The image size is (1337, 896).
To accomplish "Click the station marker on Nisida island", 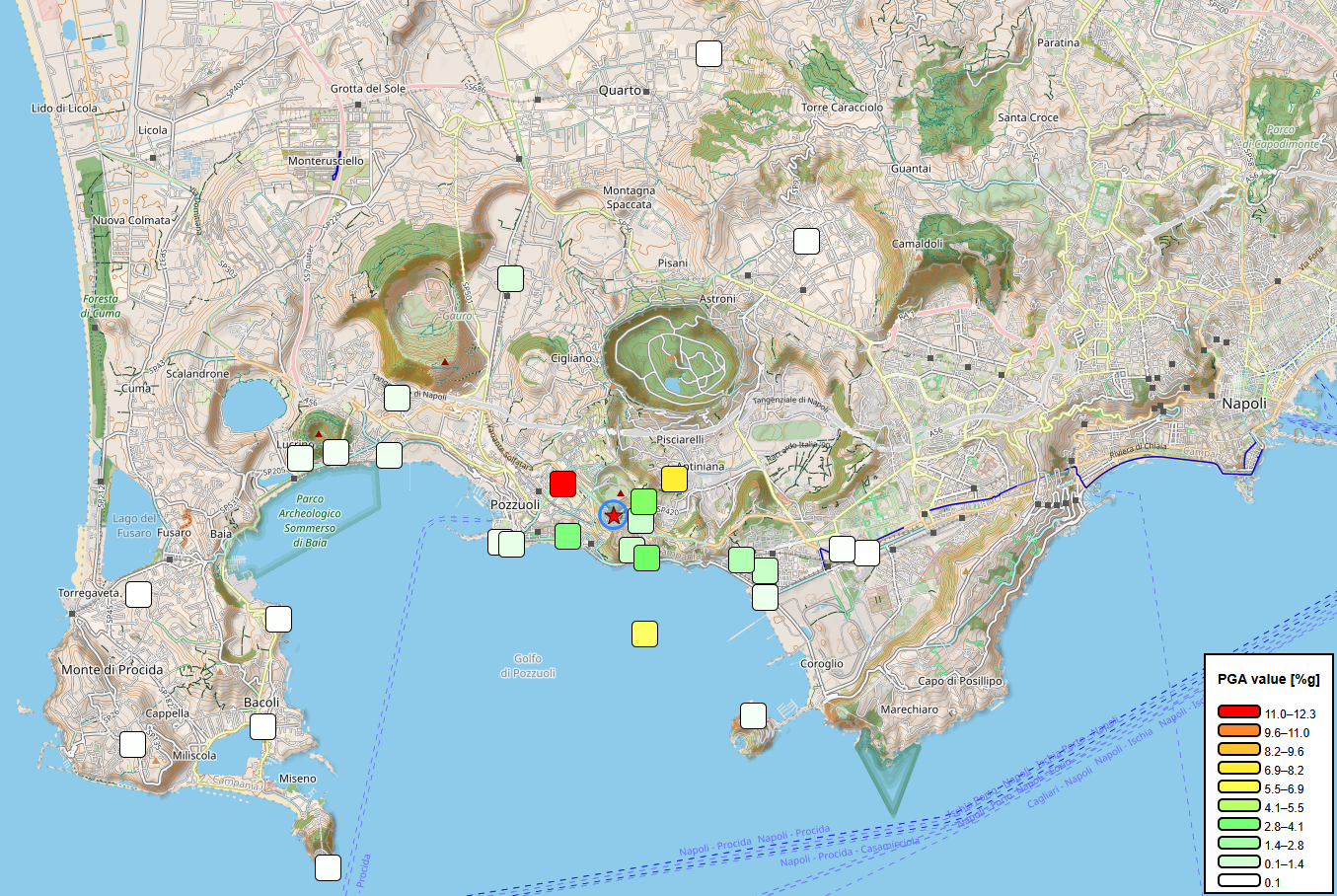I will coord(753,715).
